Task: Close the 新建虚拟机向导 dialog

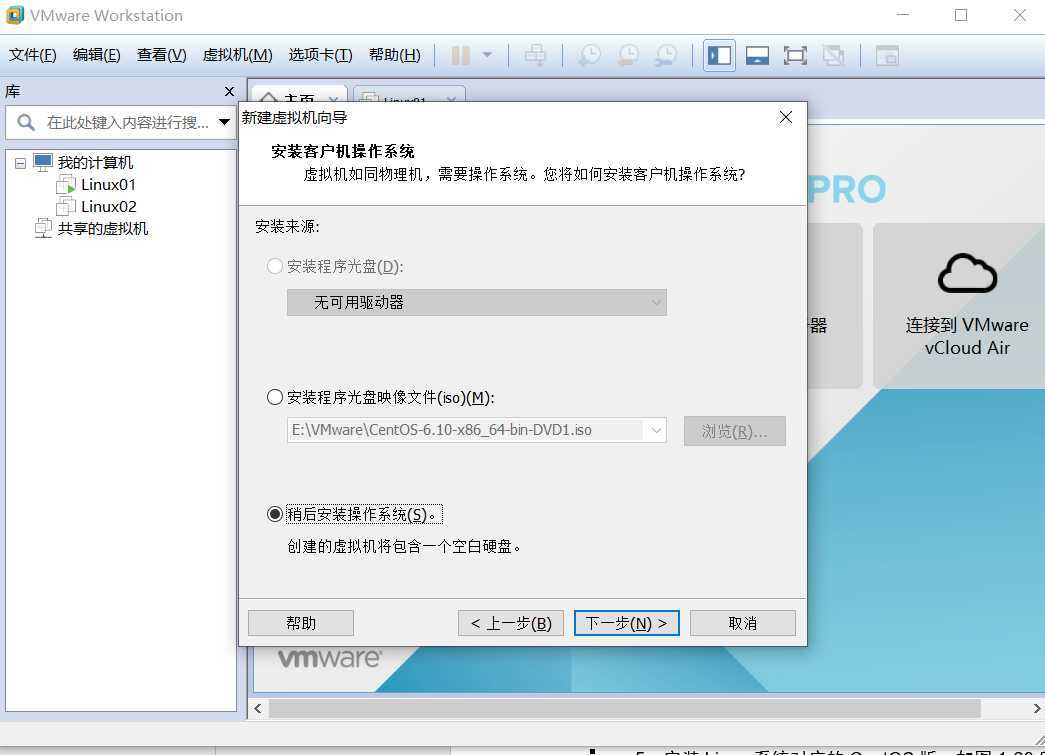Action: pyautogui.click(x=786, y=117)
